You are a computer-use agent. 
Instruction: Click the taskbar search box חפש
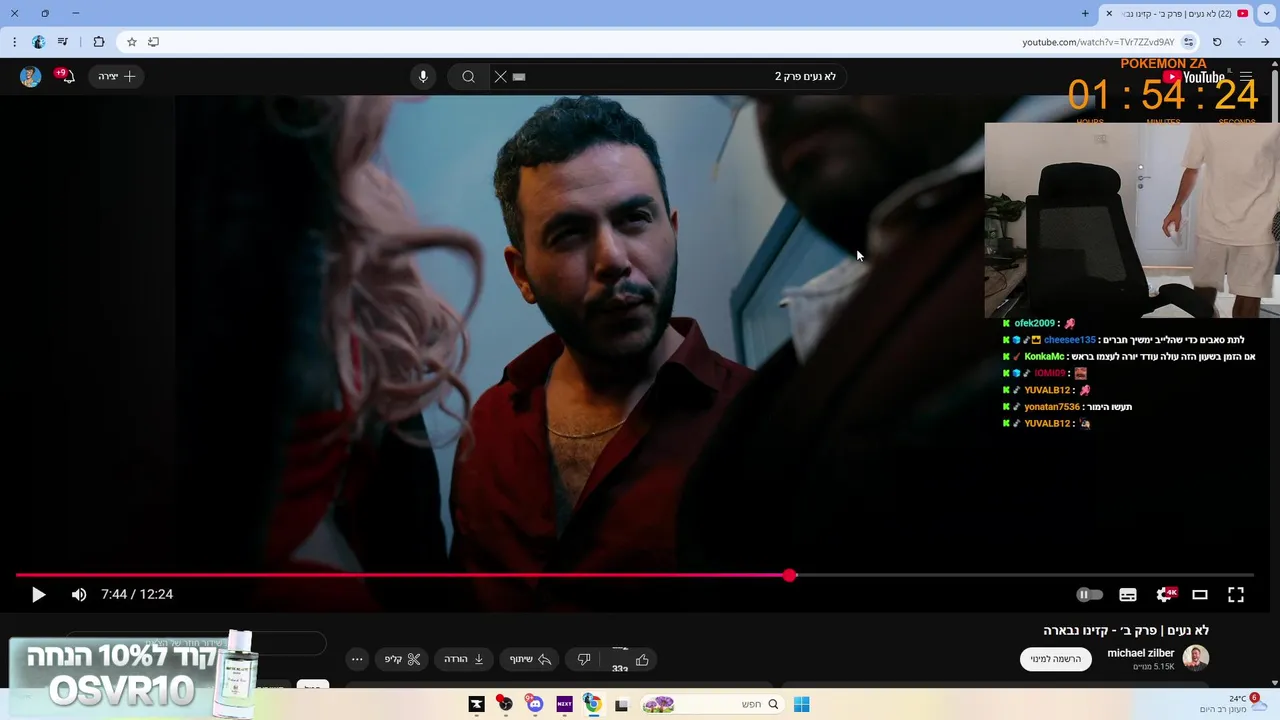[x=712, y=704]
